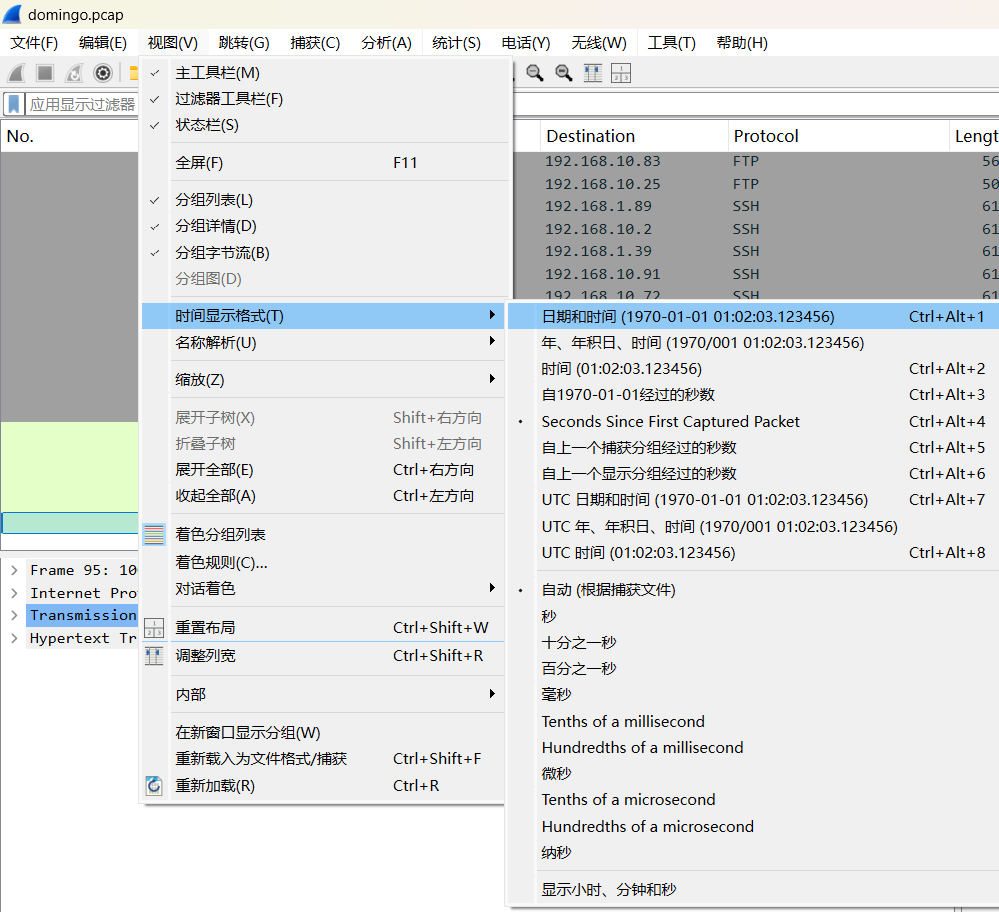Toggle 显示小时、分钟和秒 option

click(754, 890)
